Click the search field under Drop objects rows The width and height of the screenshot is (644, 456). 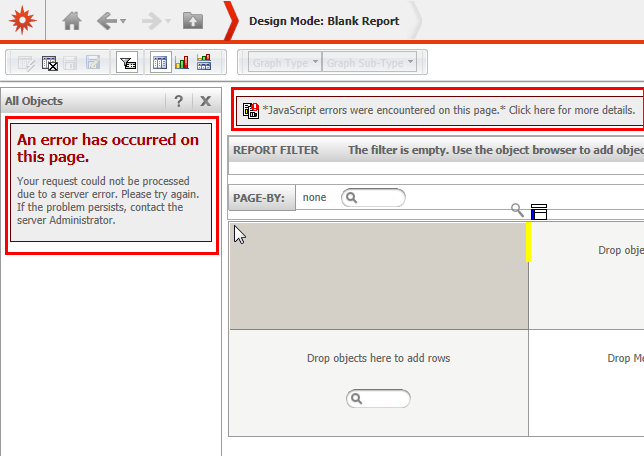[378, 398]
